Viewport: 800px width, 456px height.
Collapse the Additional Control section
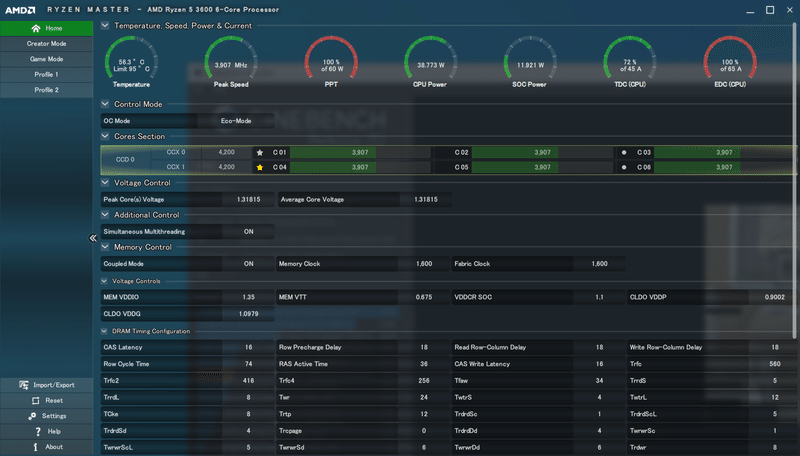105,215
